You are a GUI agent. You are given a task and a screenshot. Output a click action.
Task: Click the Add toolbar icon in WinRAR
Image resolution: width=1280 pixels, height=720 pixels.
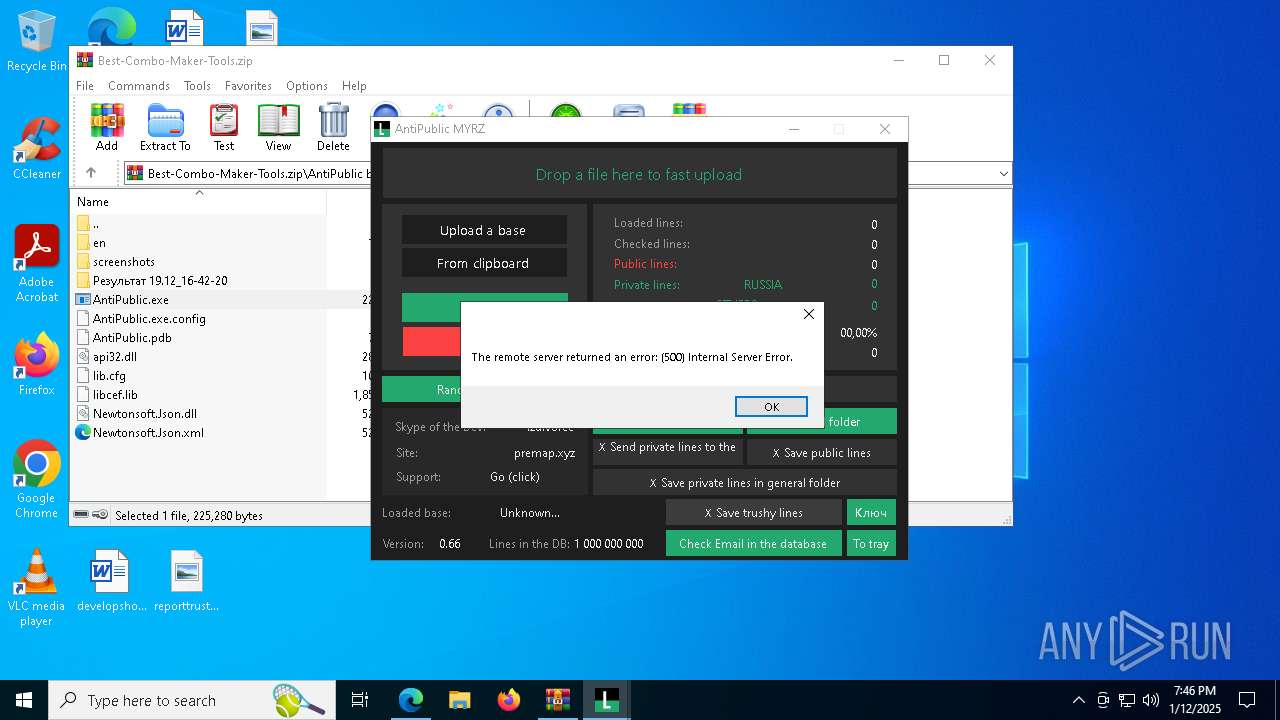tap(107, 127)
